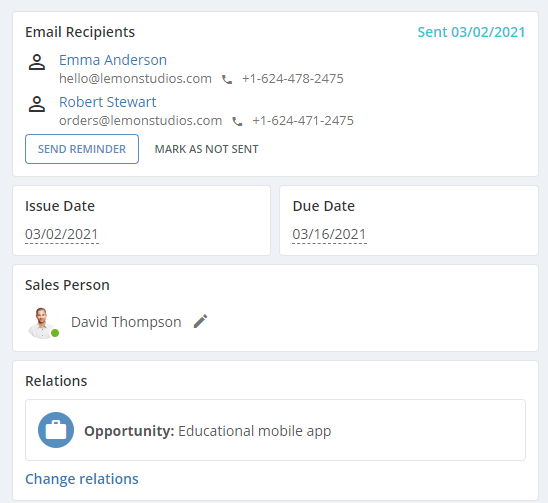The height and width of the screenshot is (503, 548).
Task: Click Mark As Not Sent
Action: pos(207,149)
